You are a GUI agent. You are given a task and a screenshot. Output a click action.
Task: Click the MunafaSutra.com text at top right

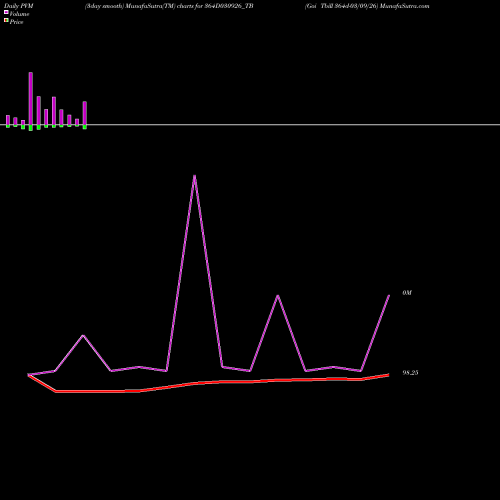[x=404, y=6]
